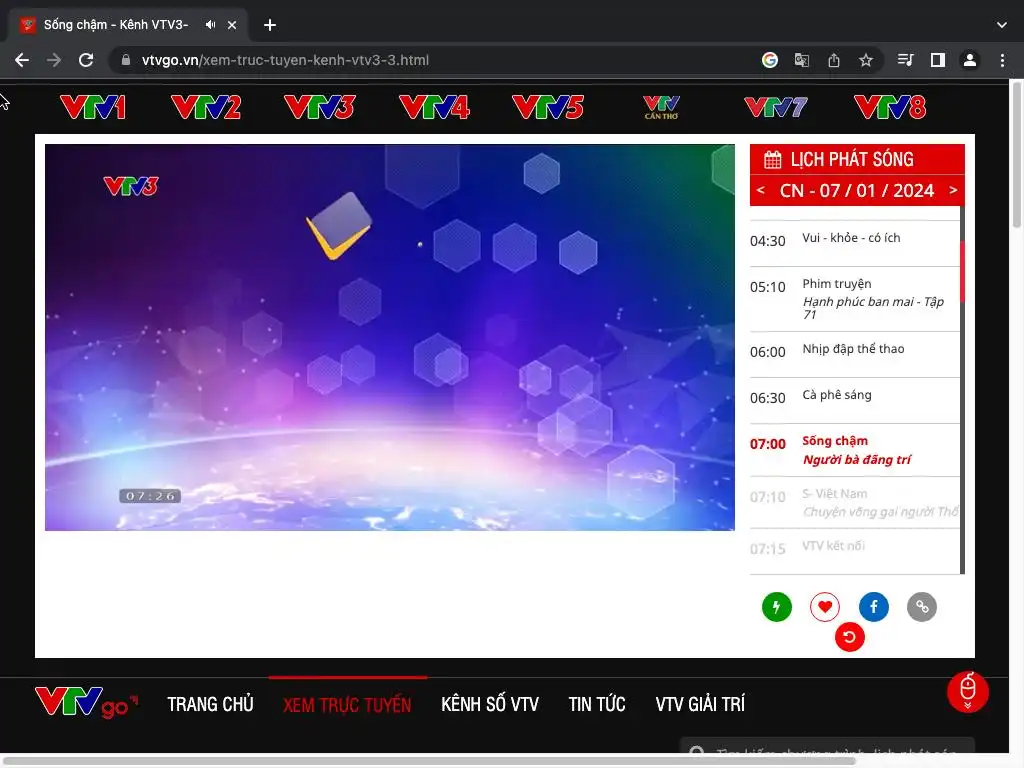Copy link with the gray chain icon
Screen dimensions: 1024x768
(922, 607)
